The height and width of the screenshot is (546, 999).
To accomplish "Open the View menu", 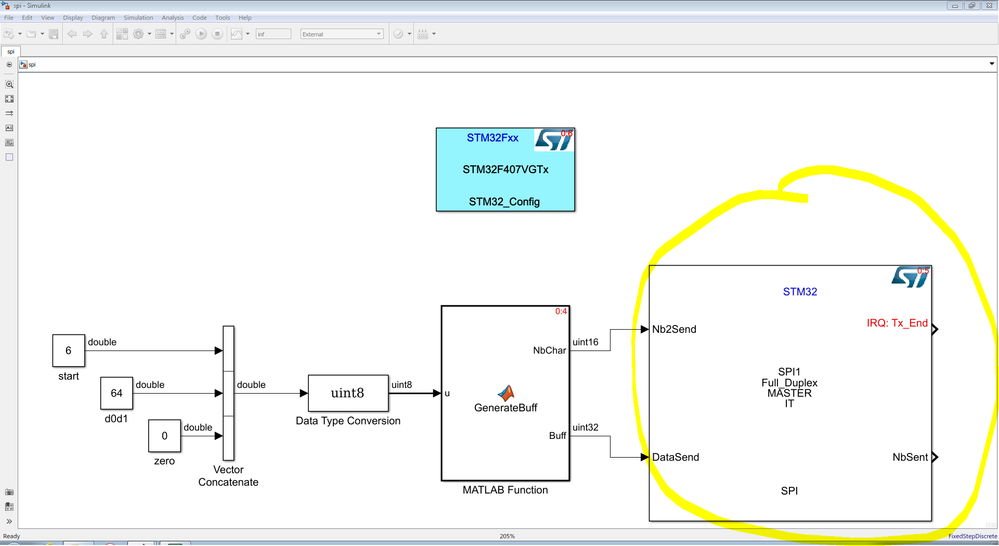I will pos(48,18).
